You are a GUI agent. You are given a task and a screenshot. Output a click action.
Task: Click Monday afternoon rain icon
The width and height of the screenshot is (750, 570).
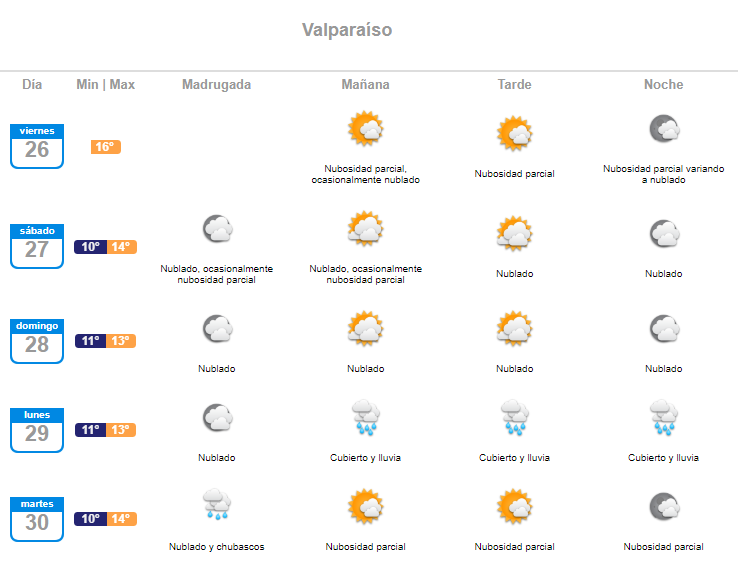[x=514, y=417]
